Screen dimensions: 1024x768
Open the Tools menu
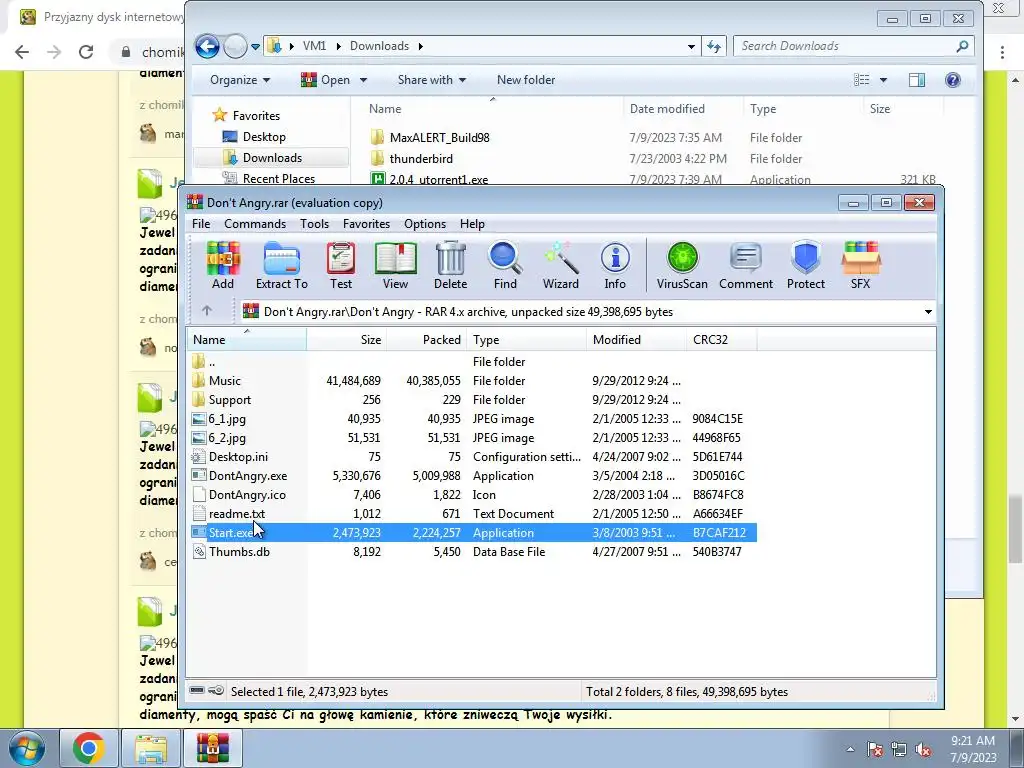click(x=314, y=224)
